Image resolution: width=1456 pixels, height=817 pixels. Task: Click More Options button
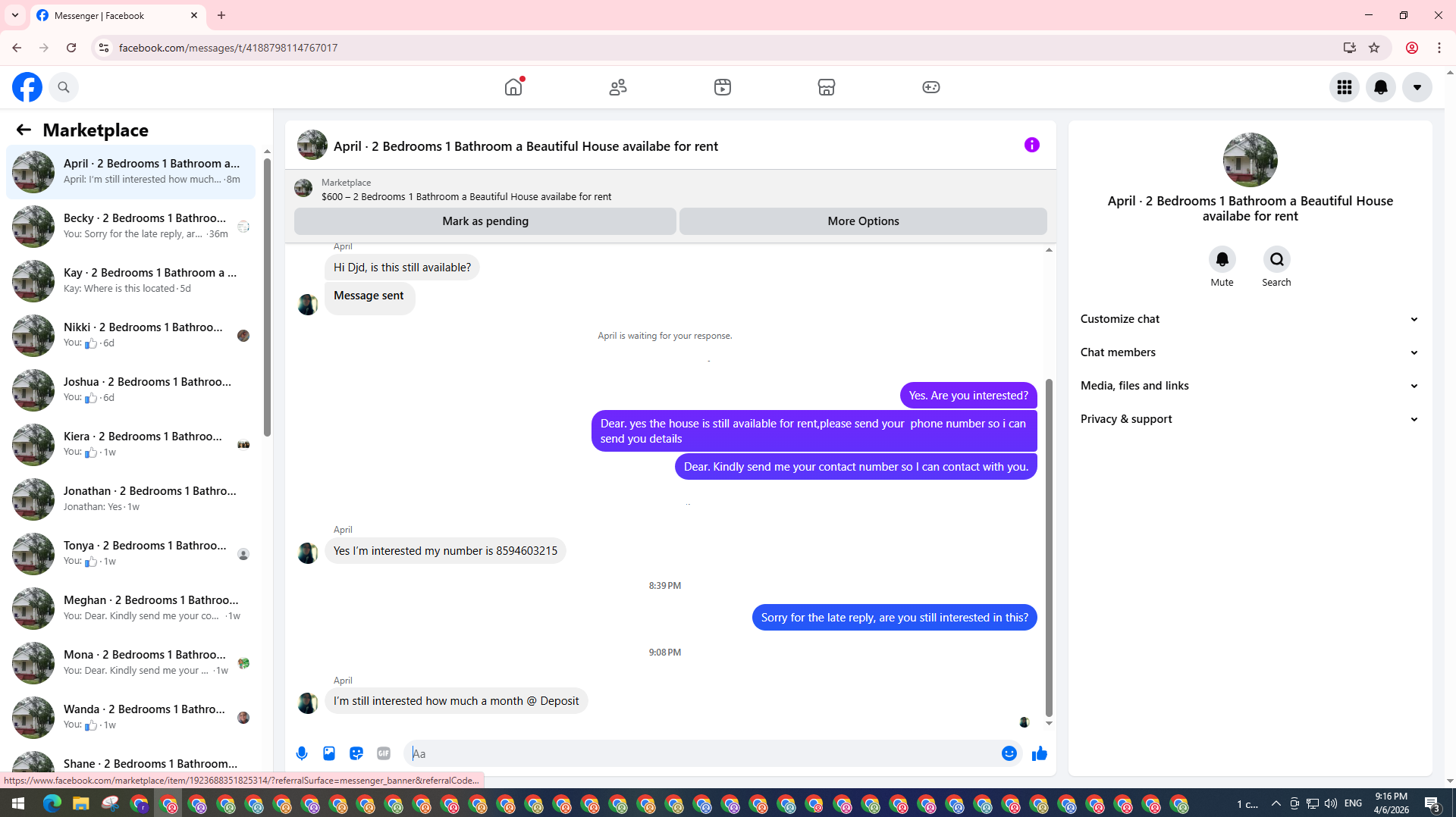[863, 221]
